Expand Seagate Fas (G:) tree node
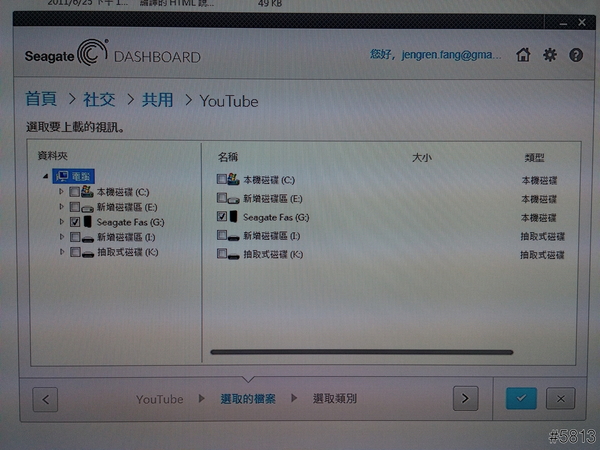600x450 pixels. click(61, 222)
